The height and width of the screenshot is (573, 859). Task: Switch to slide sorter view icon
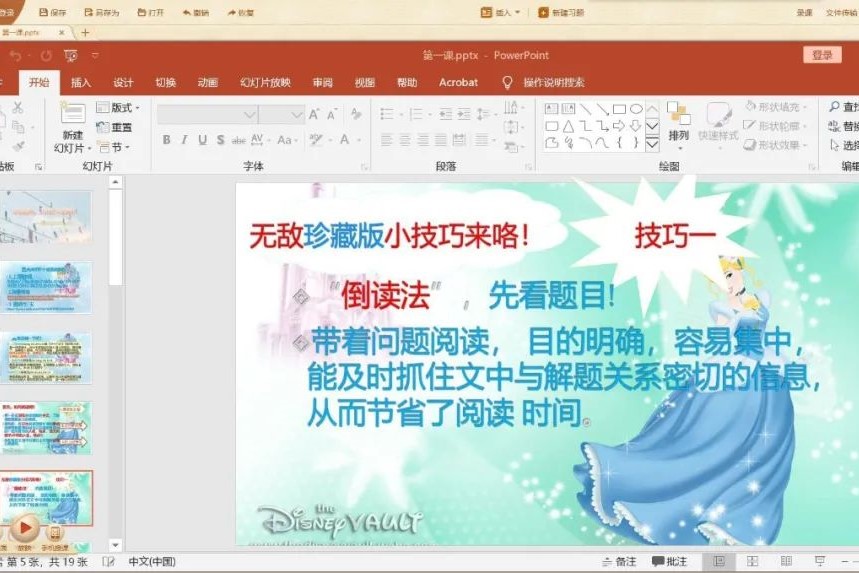click(x=753, y=561)
